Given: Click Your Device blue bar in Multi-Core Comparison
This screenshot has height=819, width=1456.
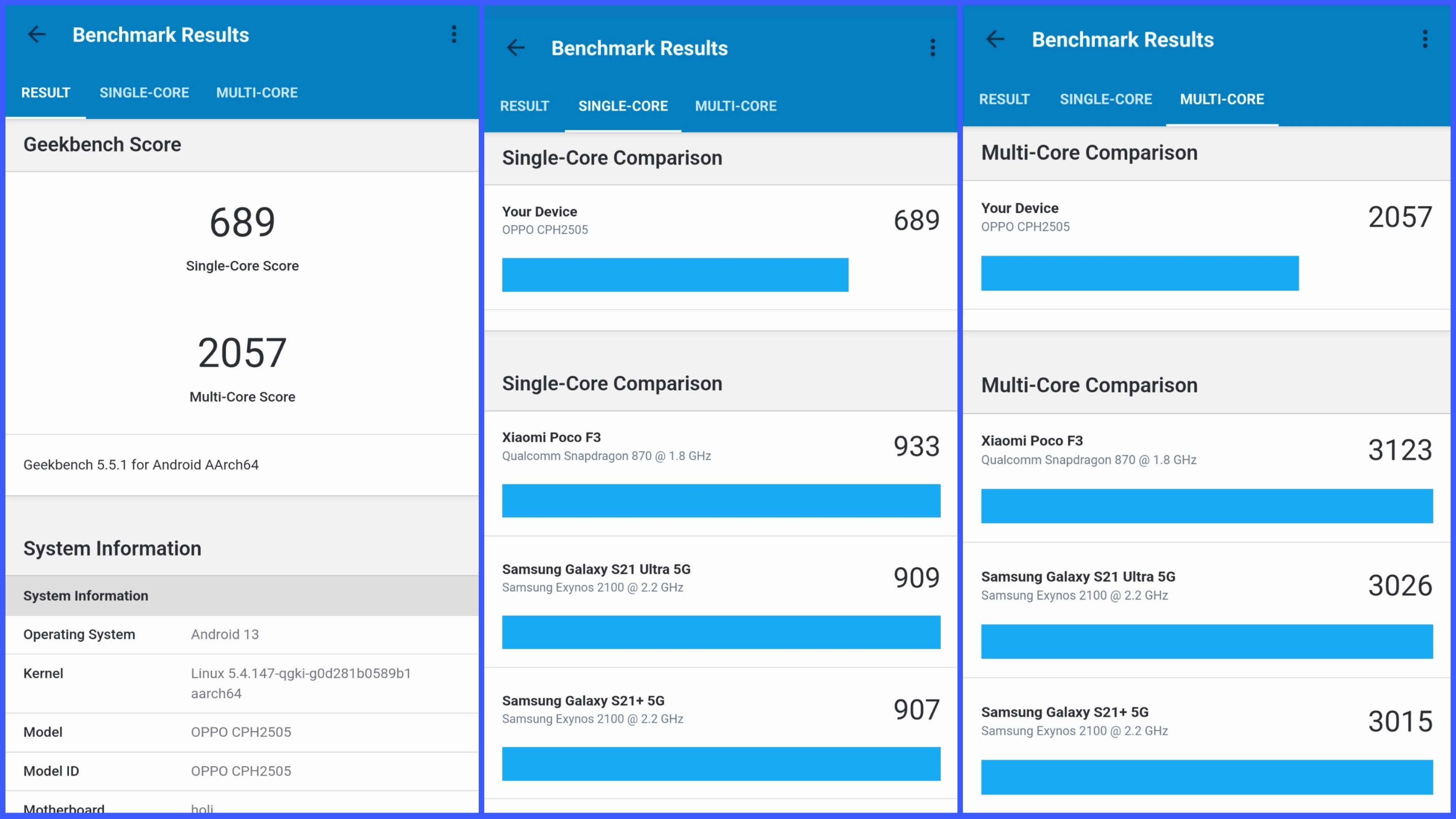Looking at the screenshot, I should [x=1139, y=274].
